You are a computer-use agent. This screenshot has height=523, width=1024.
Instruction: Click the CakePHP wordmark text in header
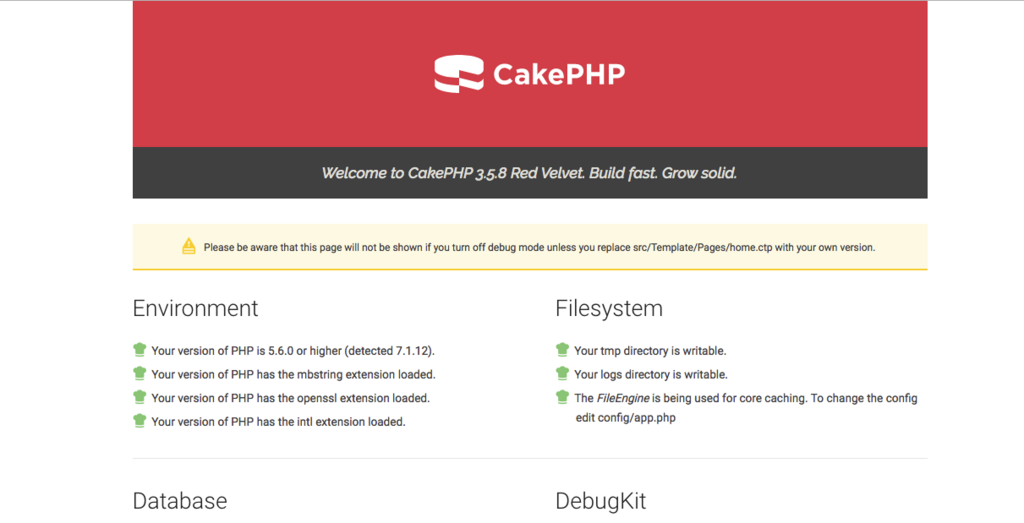point(559,74)
